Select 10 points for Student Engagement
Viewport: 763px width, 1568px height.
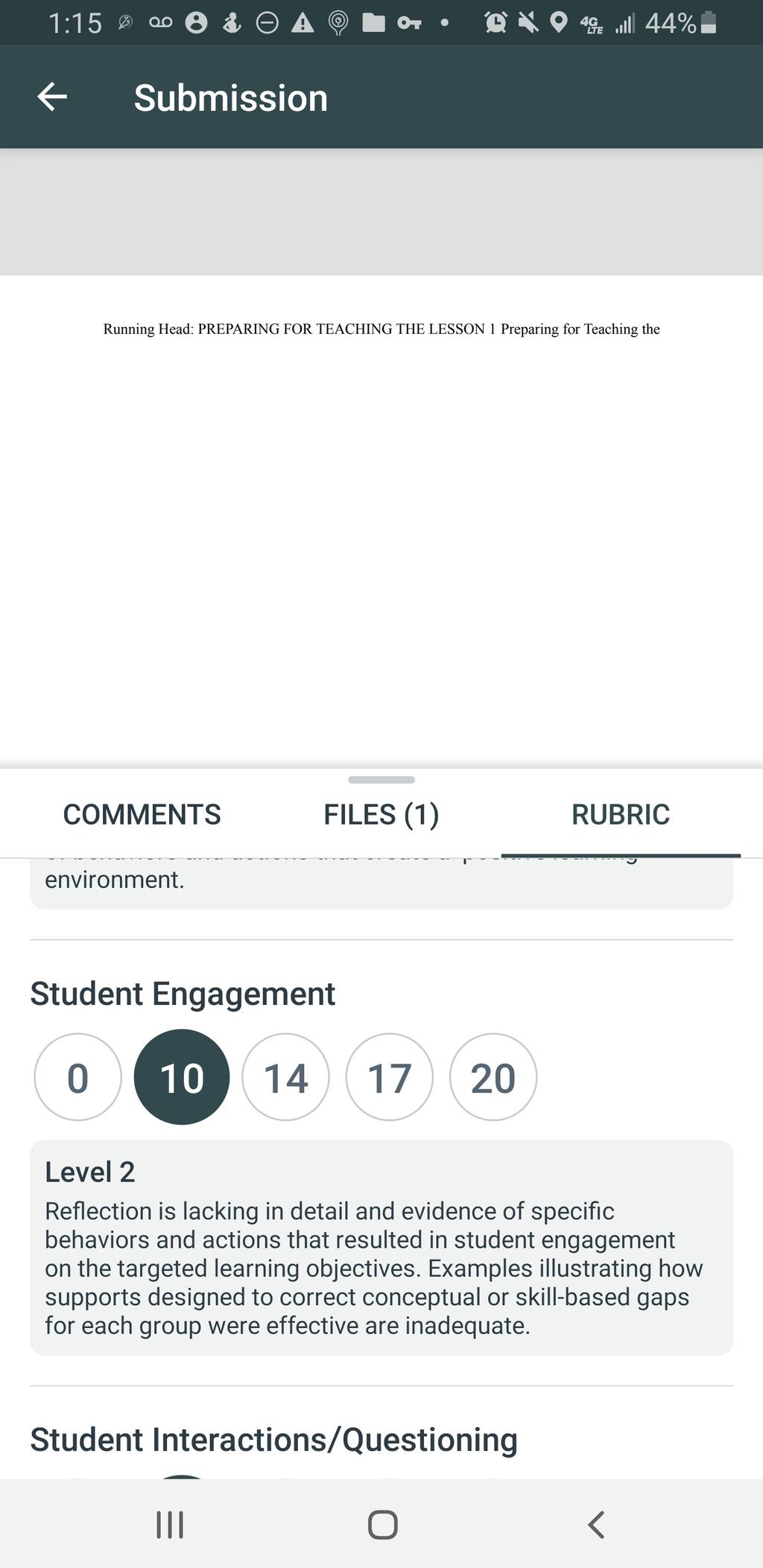pos(182,1077)
